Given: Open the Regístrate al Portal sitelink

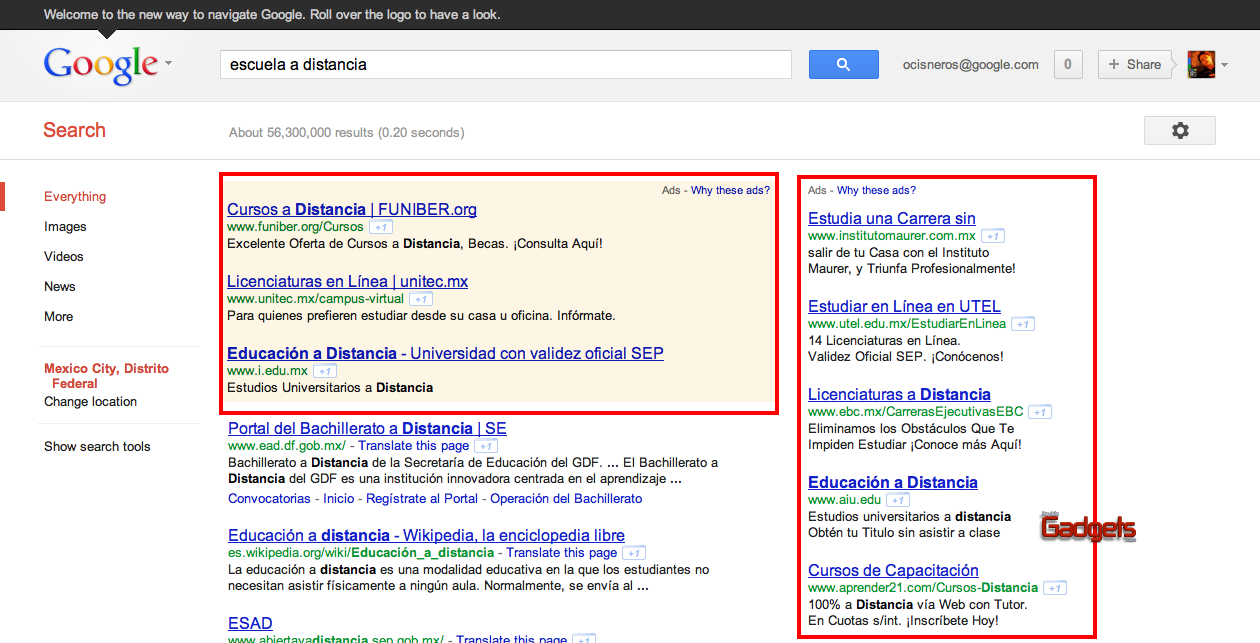Looking at the screenshot, I should (x=422, y=498).
